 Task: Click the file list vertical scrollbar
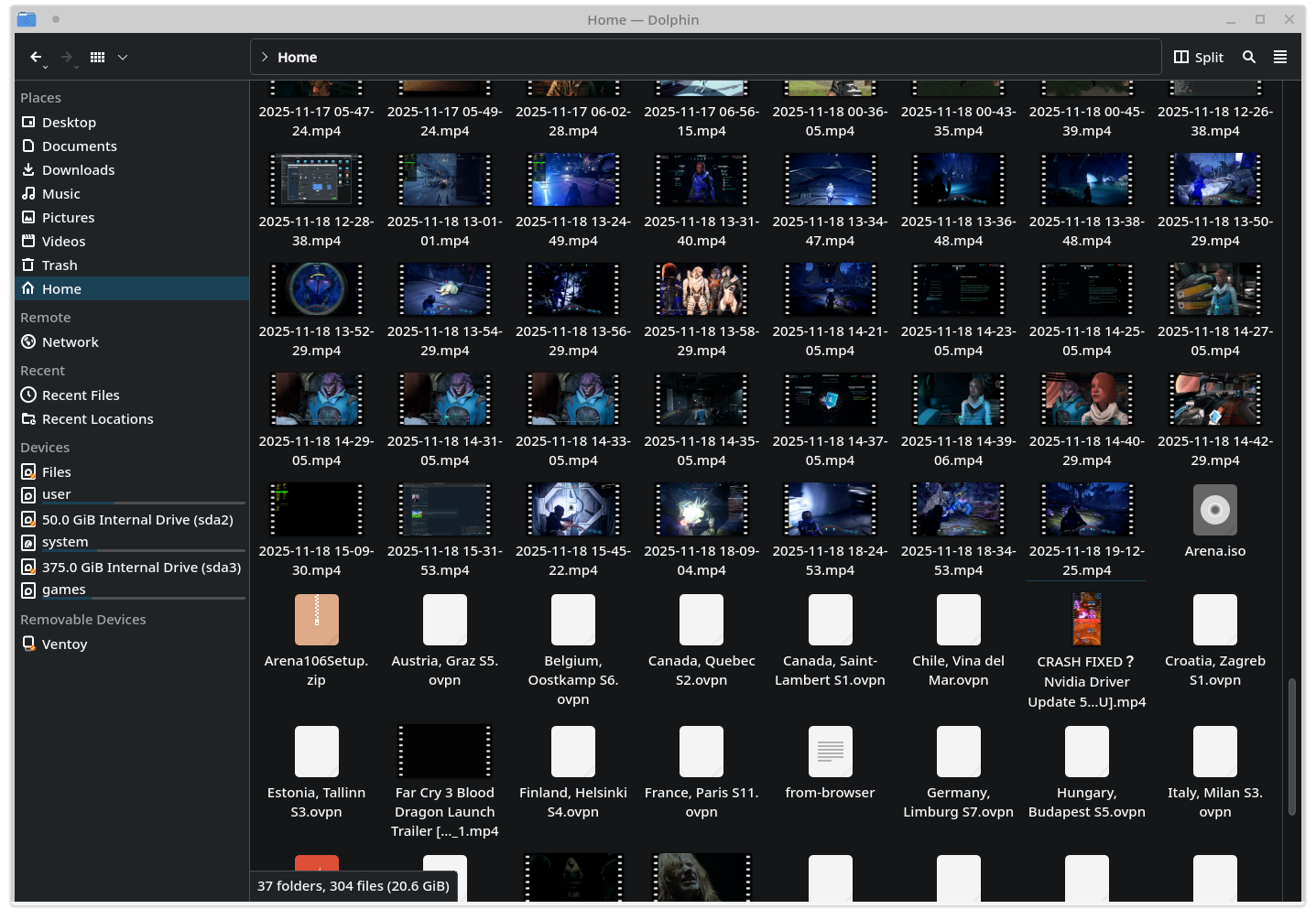[1291, 746]
